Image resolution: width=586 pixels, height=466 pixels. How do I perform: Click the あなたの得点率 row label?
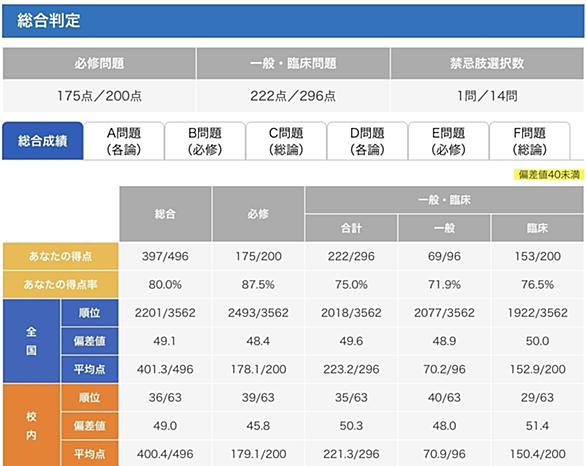[61, 284]
